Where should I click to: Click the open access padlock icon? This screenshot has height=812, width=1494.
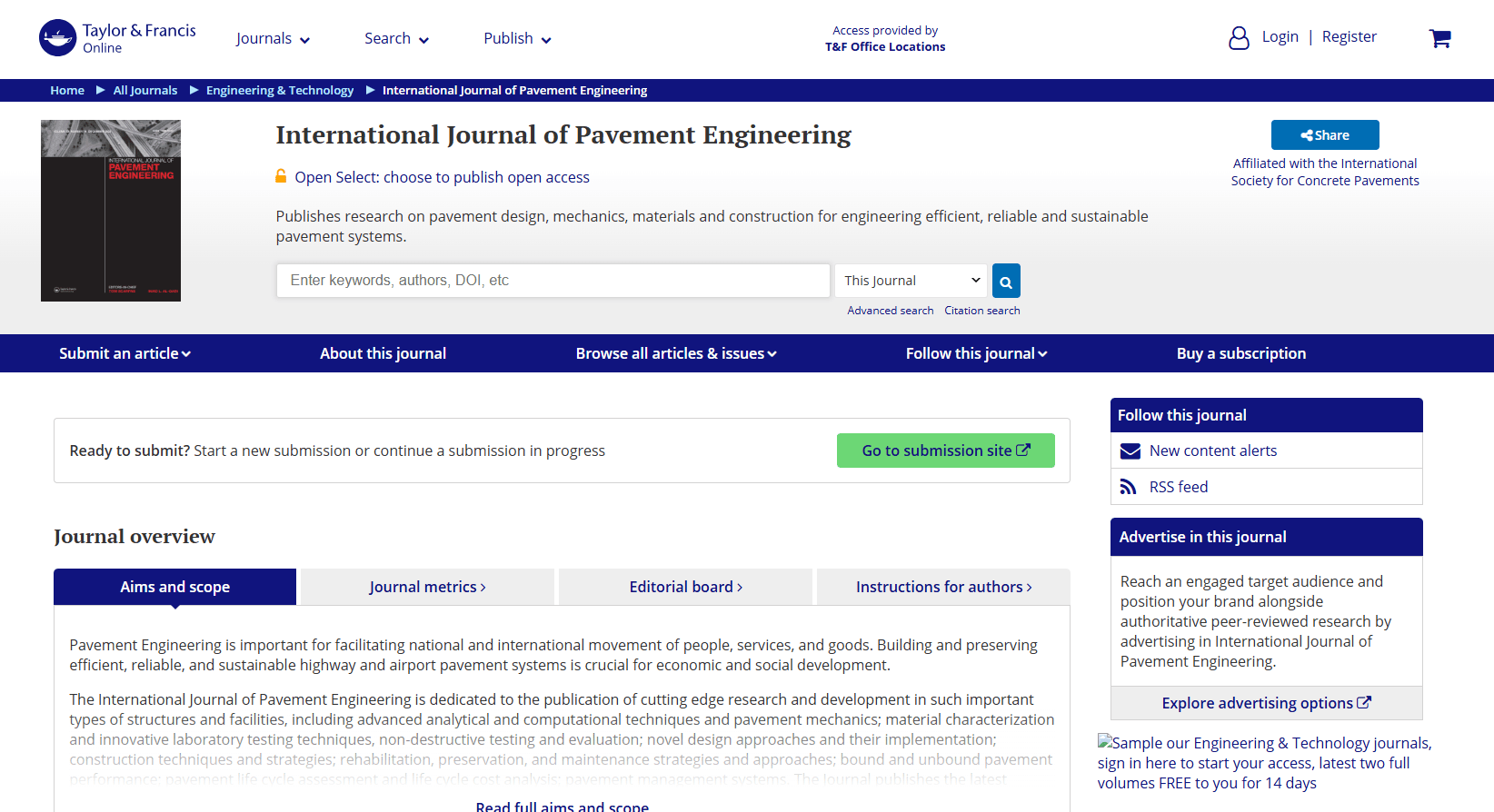(282, 176)
